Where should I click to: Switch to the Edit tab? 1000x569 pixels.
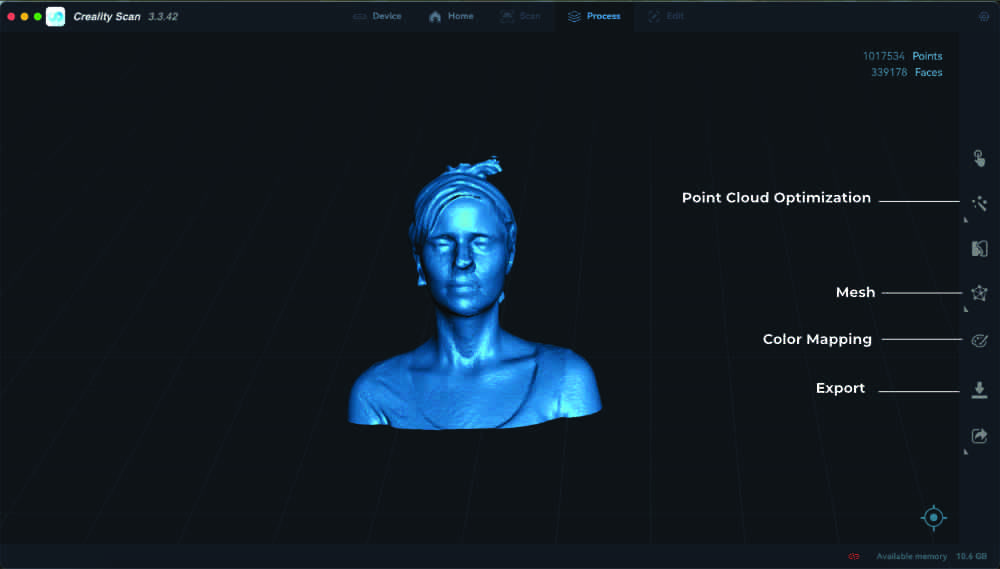click(666, 17)
